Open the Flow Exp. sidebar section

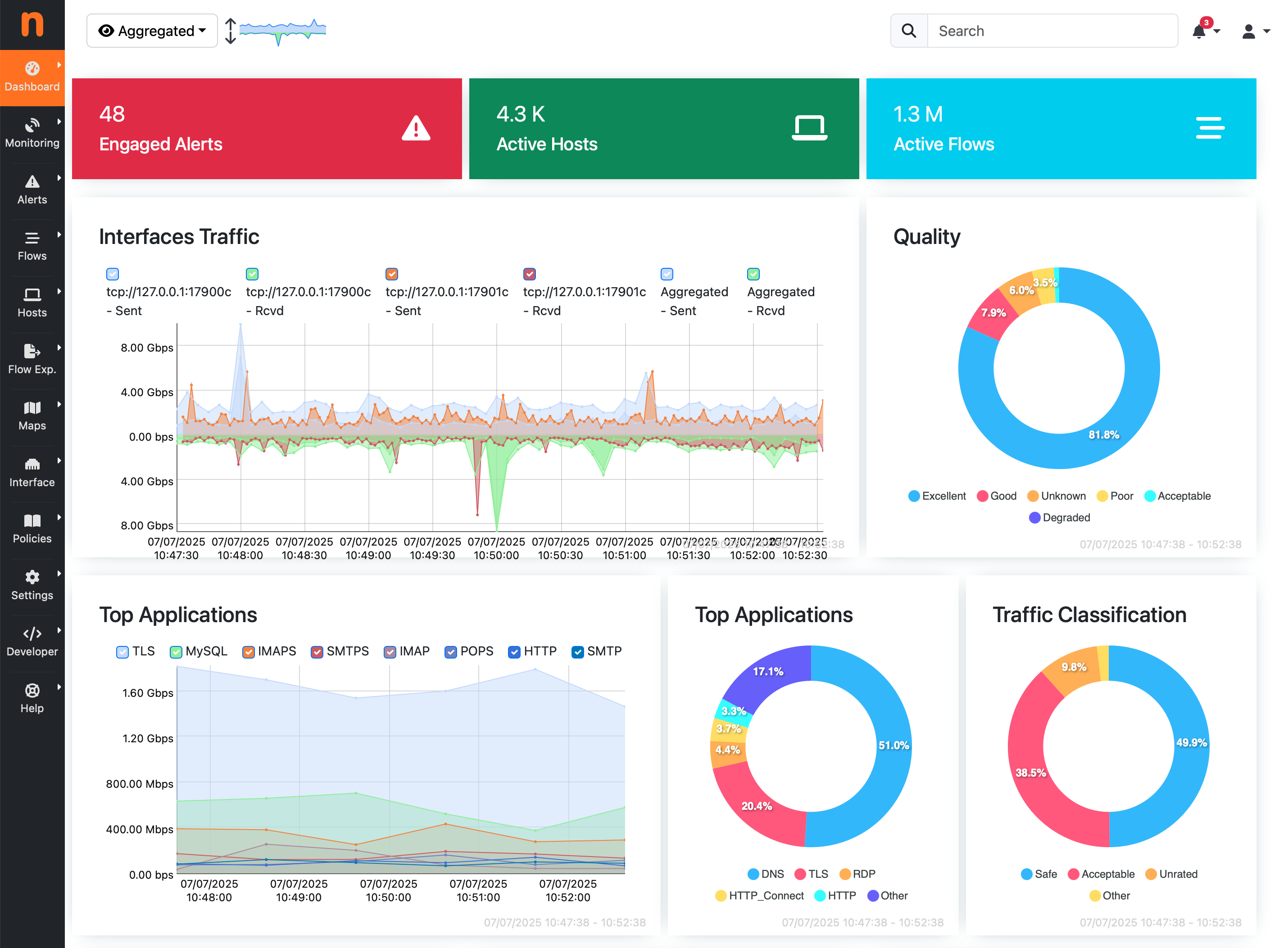pyautogui.click(x=32, y=360)
